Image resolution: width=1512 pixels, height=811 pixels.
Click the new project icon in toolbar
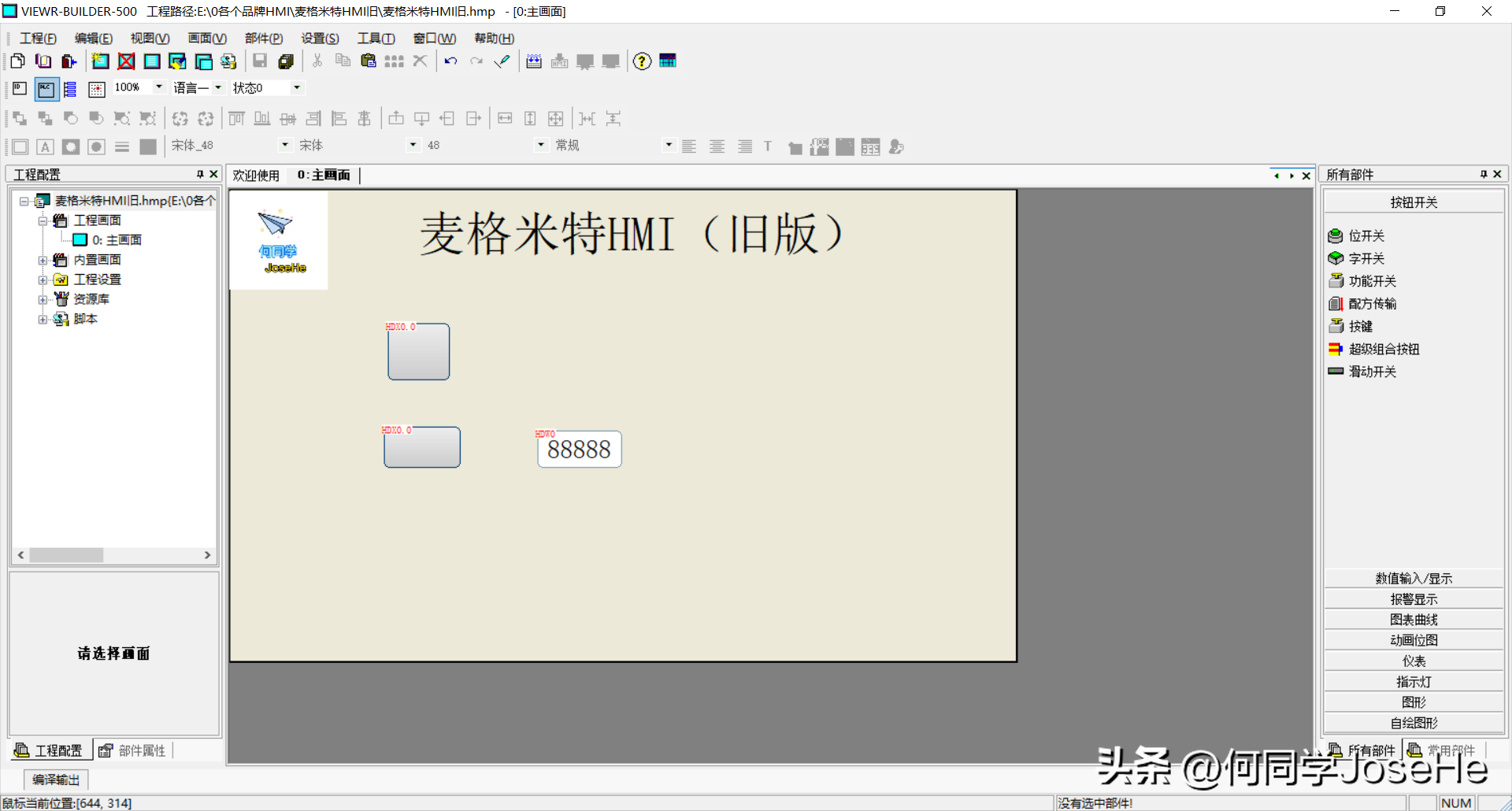tap(17, 61)
